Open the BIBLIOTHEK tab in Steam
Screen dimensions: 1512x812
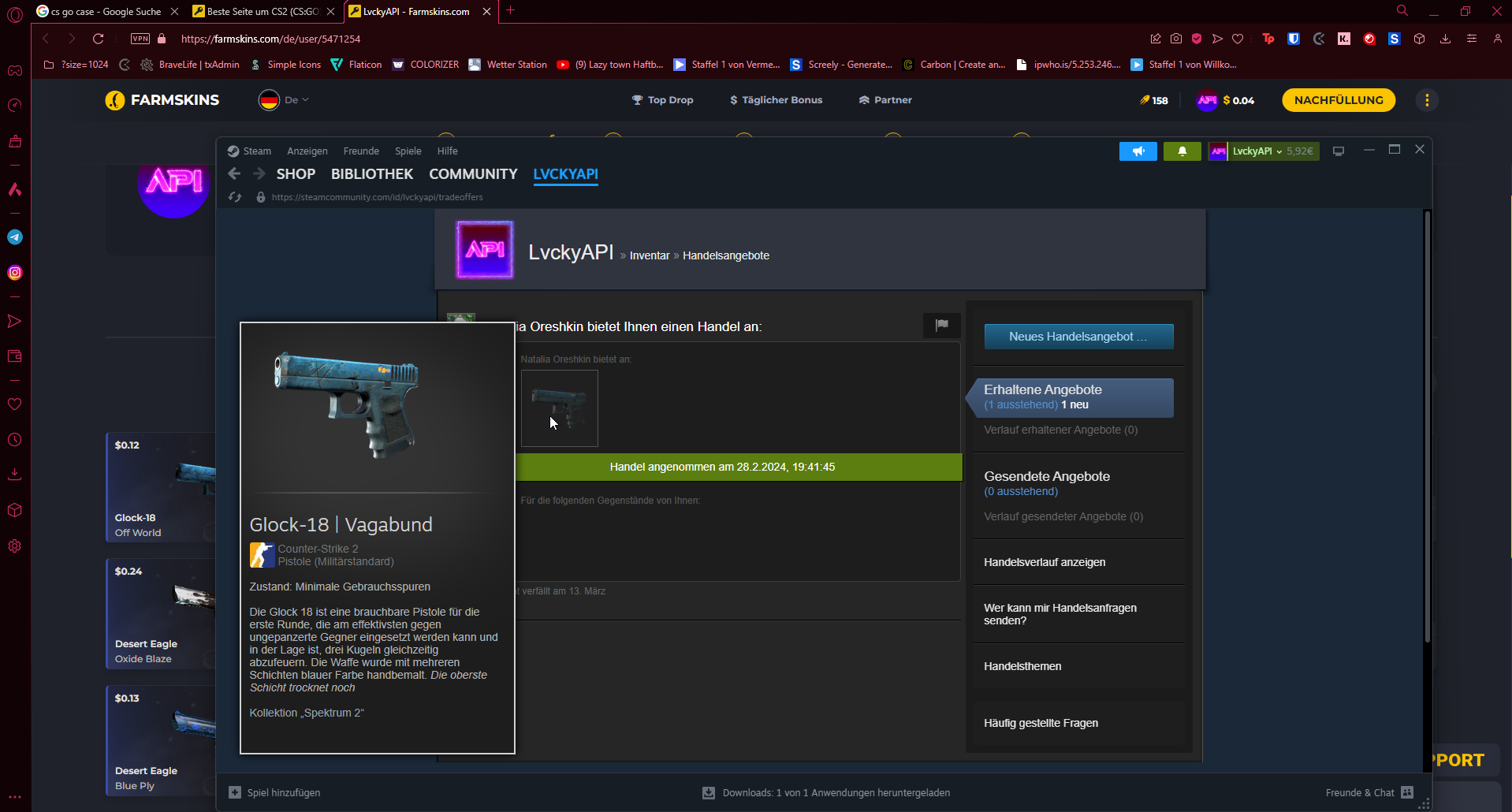371,174
